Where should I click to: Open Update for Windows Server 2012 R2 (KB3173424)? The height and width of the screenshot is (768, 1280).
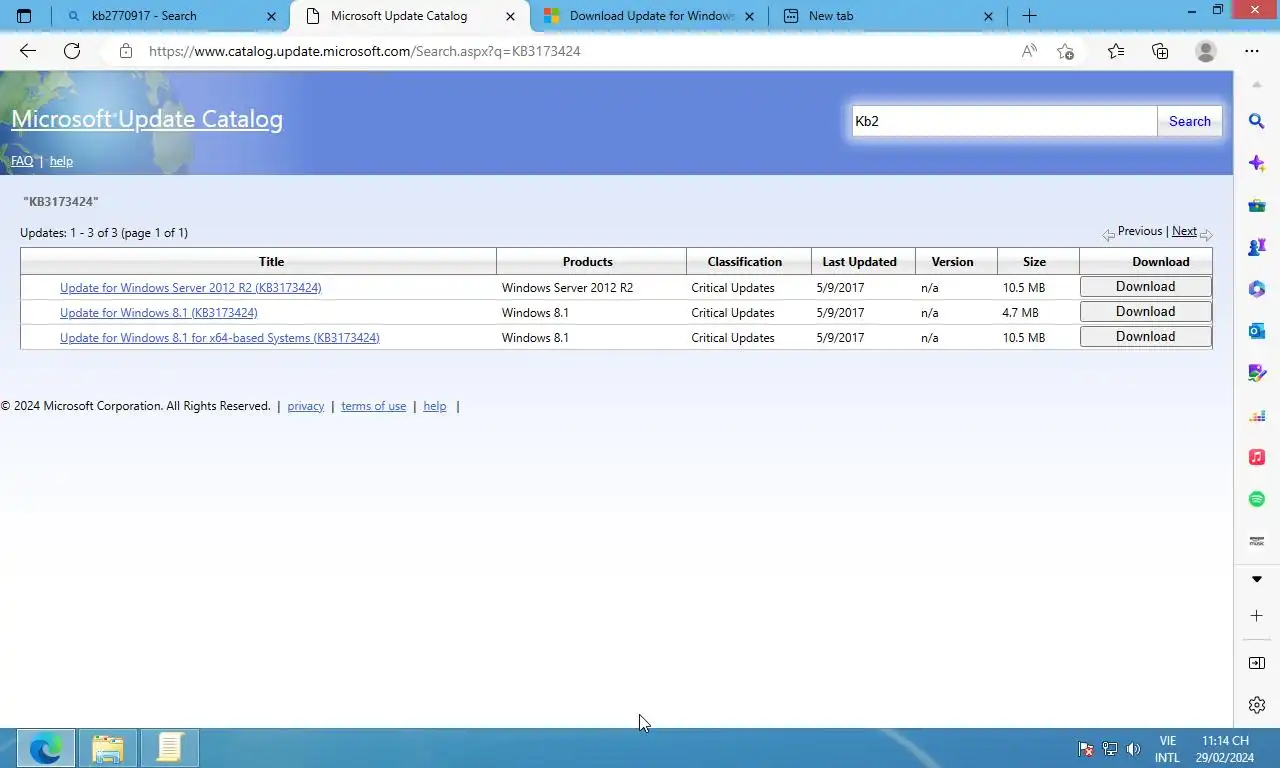(191, 288)
